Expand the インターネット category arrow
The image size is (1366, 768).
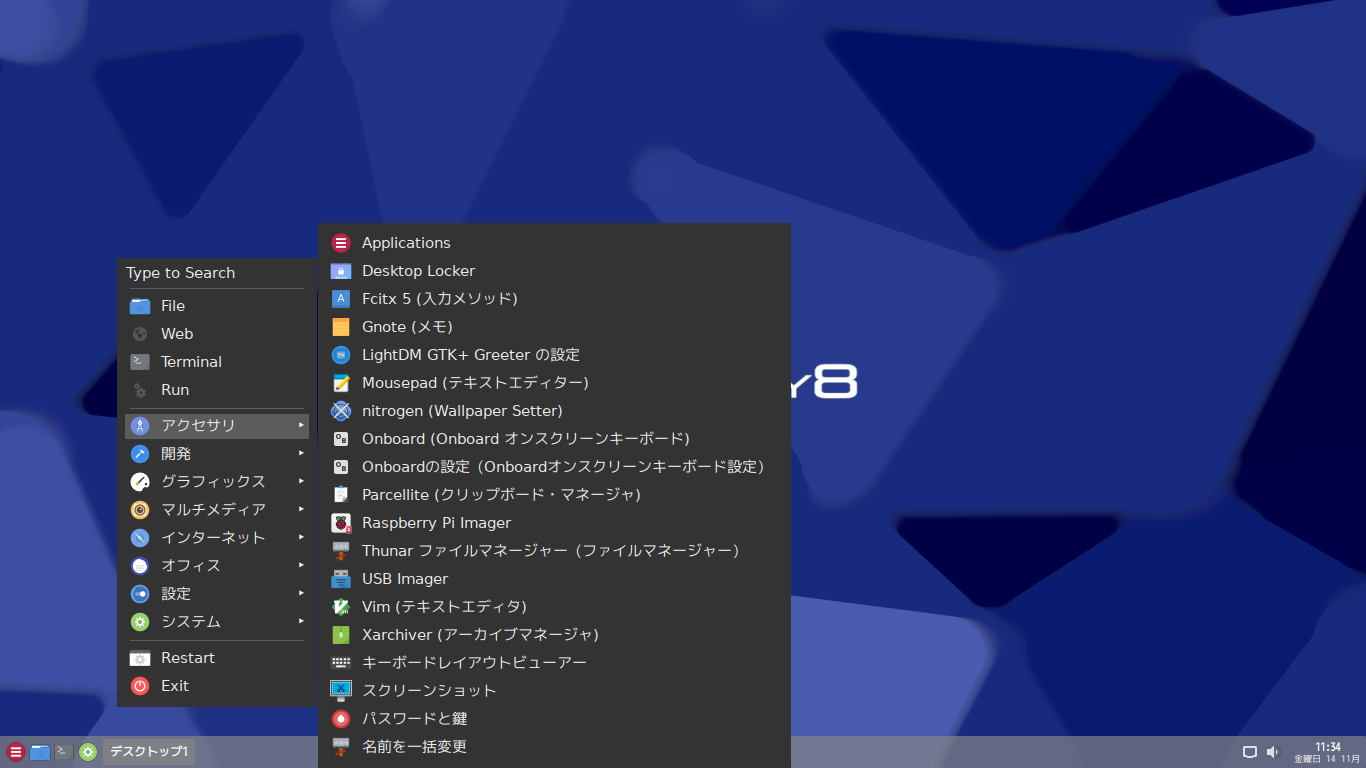pos(301,537)
